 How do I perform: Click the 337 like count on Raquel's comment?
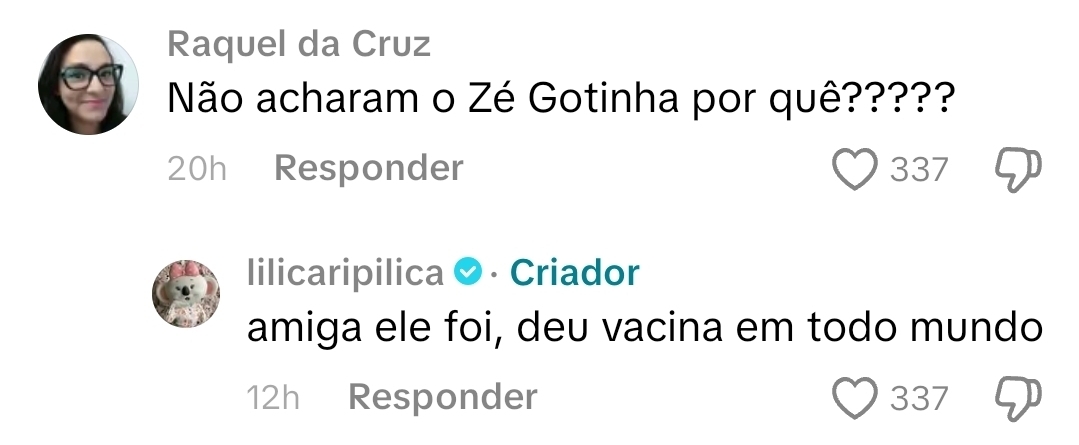(919, 171)
